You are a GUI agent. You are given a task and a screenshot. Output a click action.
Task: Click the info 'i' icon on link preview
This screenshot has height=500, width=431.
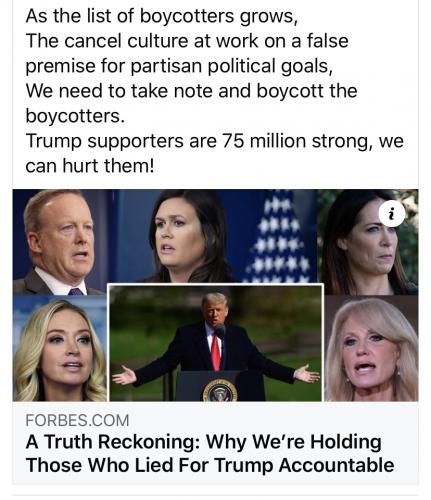[x=392, y=214]
